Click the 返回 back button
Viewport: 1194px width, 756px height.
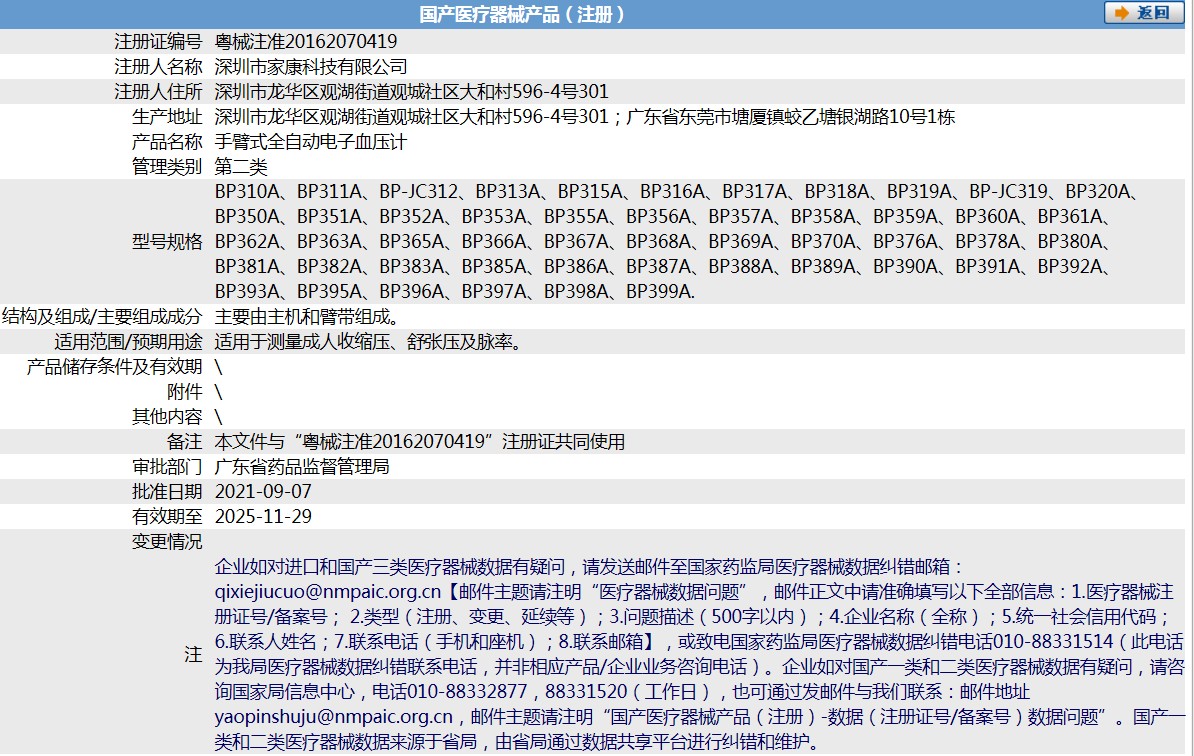click(x=1144, y=13)
